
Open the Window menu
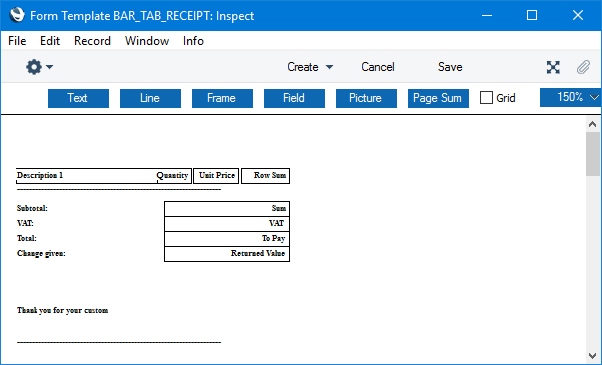(x=147, y=41)
